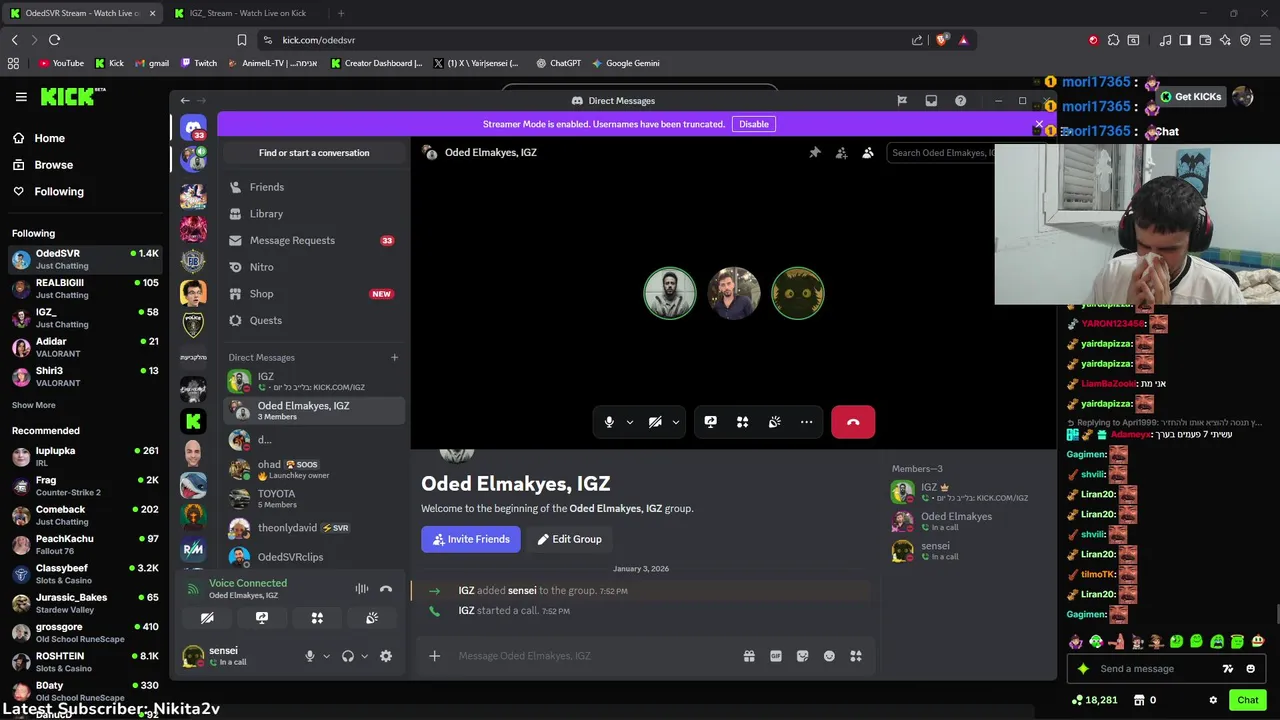1280x720 pixels.
Task: Disable Streamer Mode via banner button
Action: pyautogui.click(x=754, y=124)
